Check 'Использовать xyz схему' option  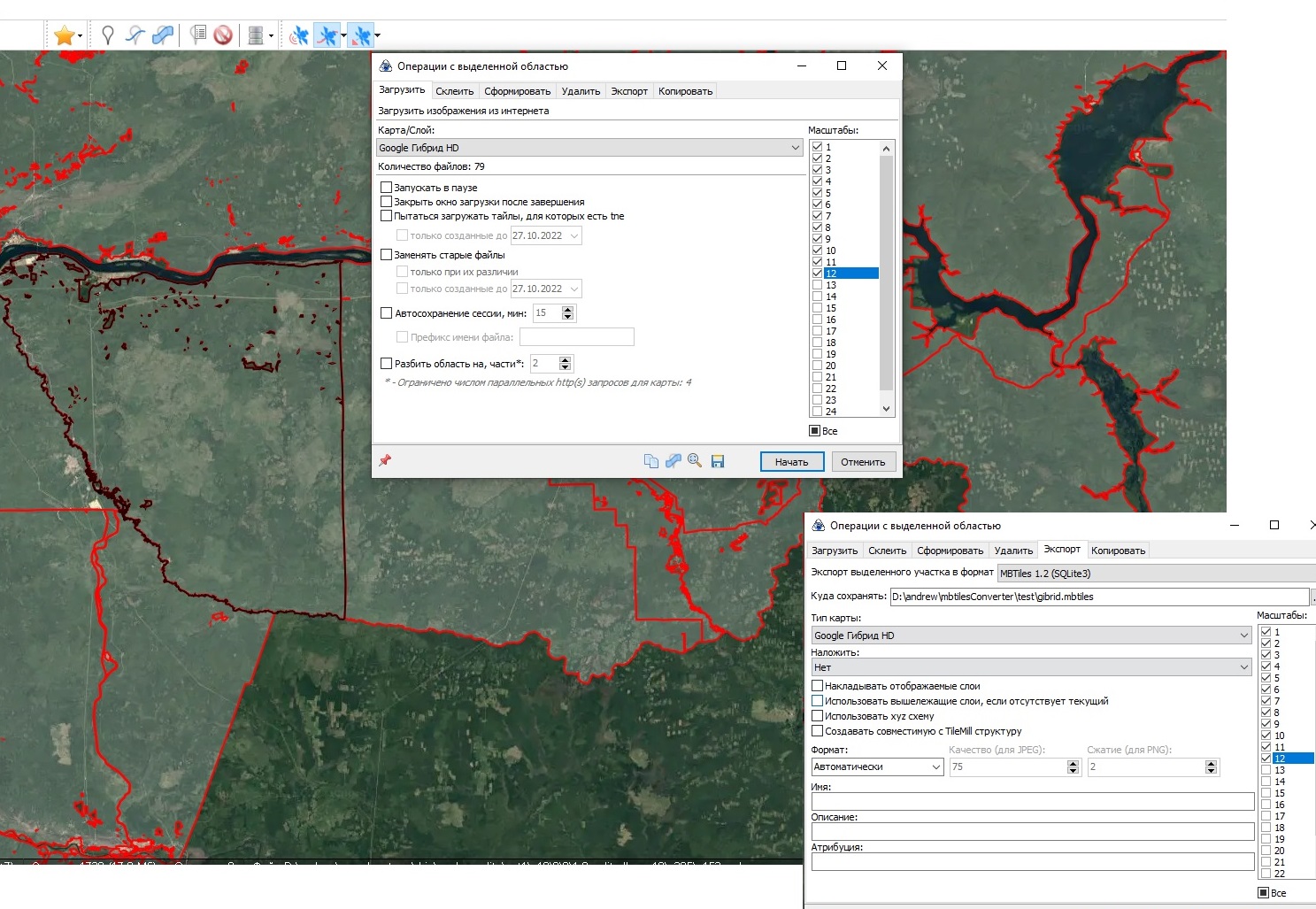tap(818, 716)
